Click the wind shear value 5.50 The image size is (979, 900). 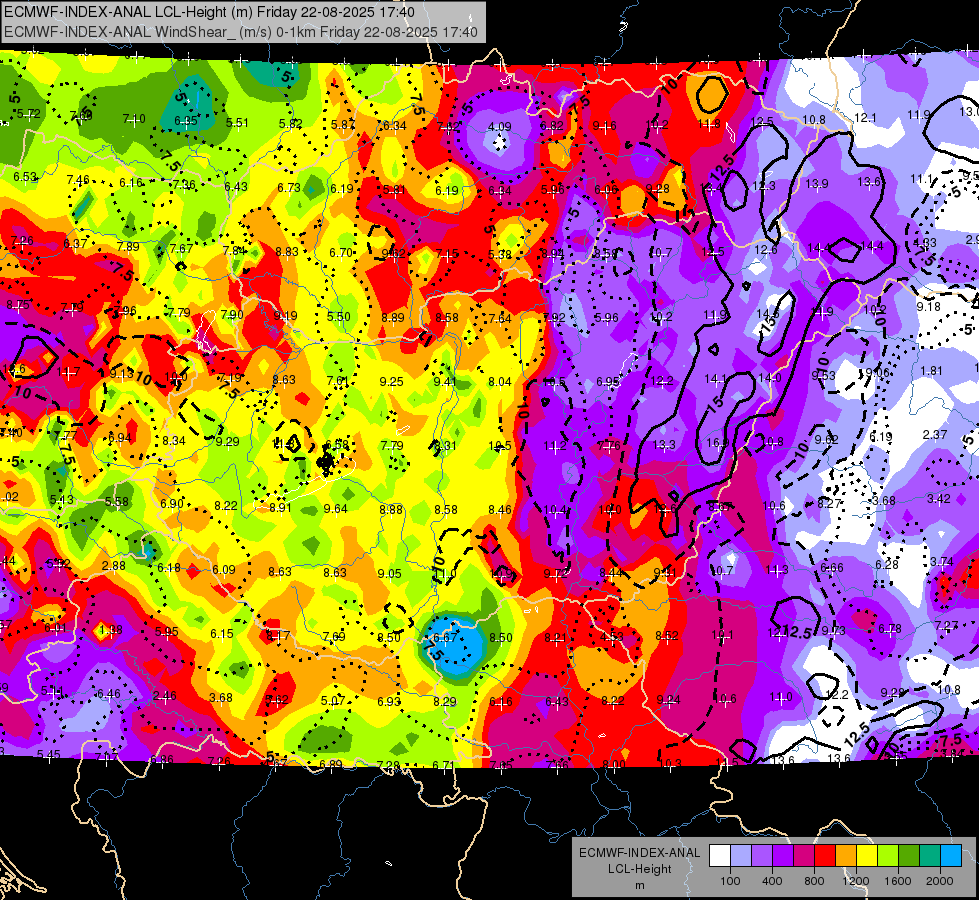tap(339, 317)
